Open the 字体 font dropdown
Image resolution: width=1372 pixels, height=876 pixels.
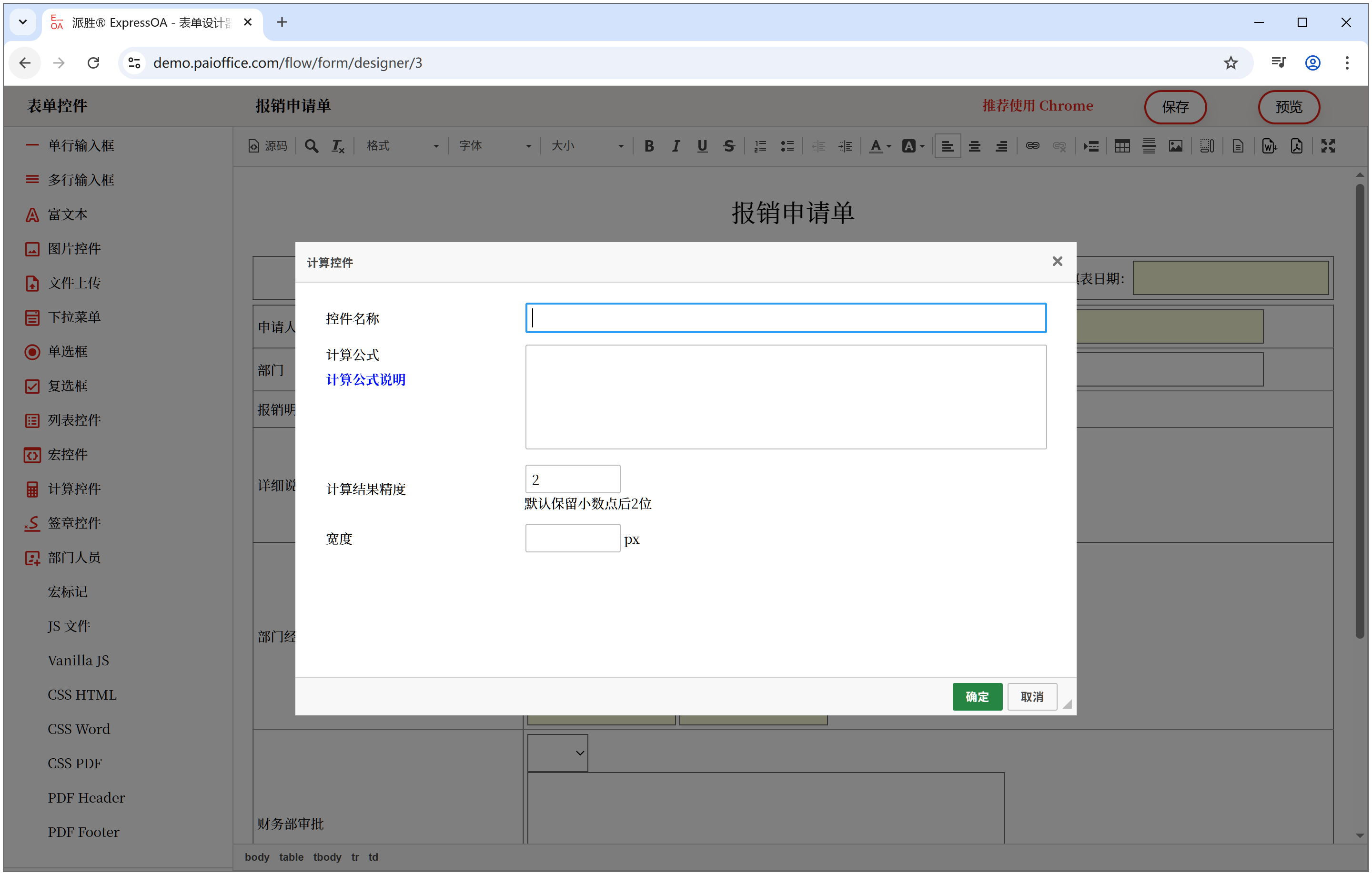pos(494,146)
